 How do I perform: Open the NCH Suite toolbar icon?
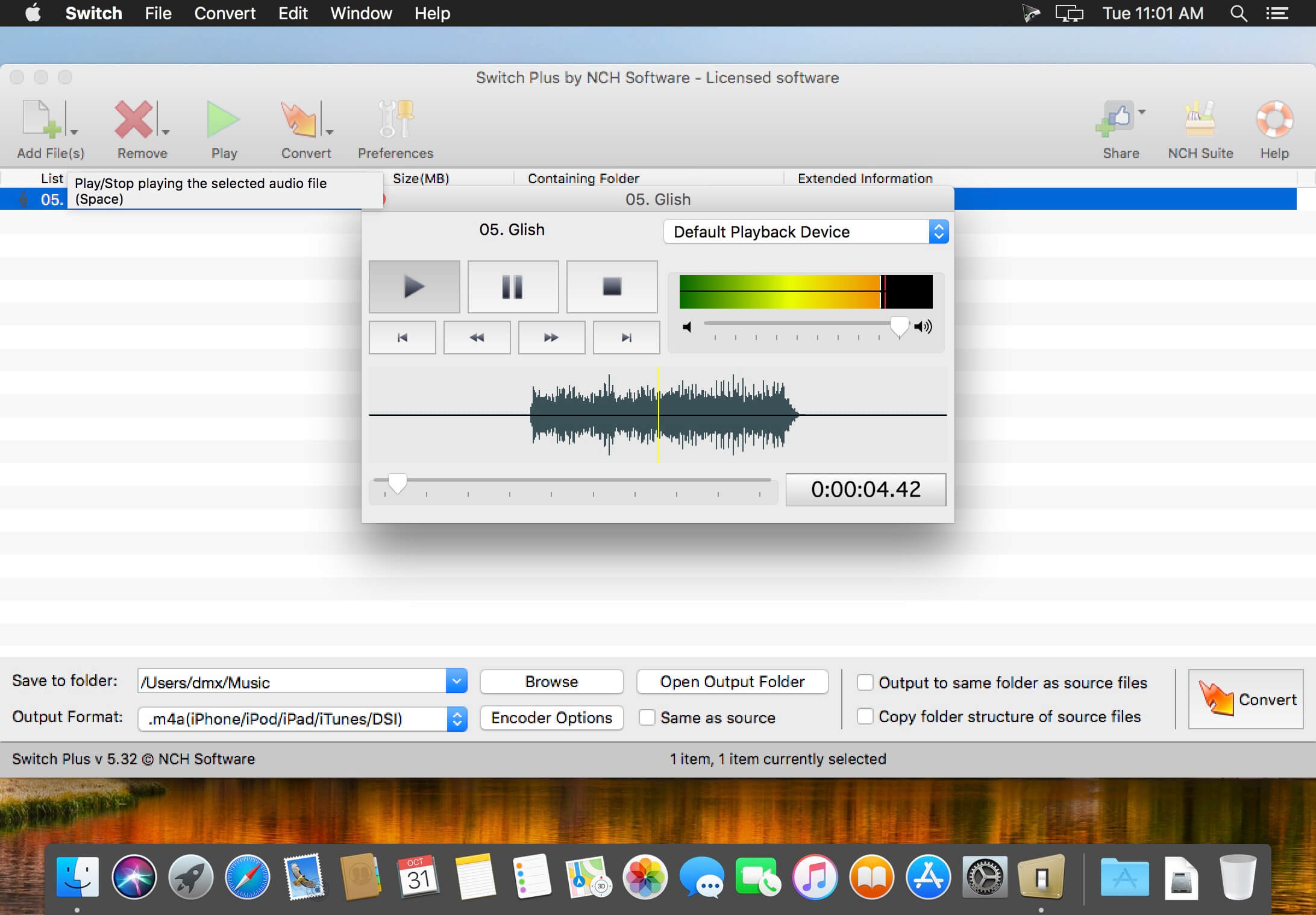pyautogui.click(x=1200, y=119)
